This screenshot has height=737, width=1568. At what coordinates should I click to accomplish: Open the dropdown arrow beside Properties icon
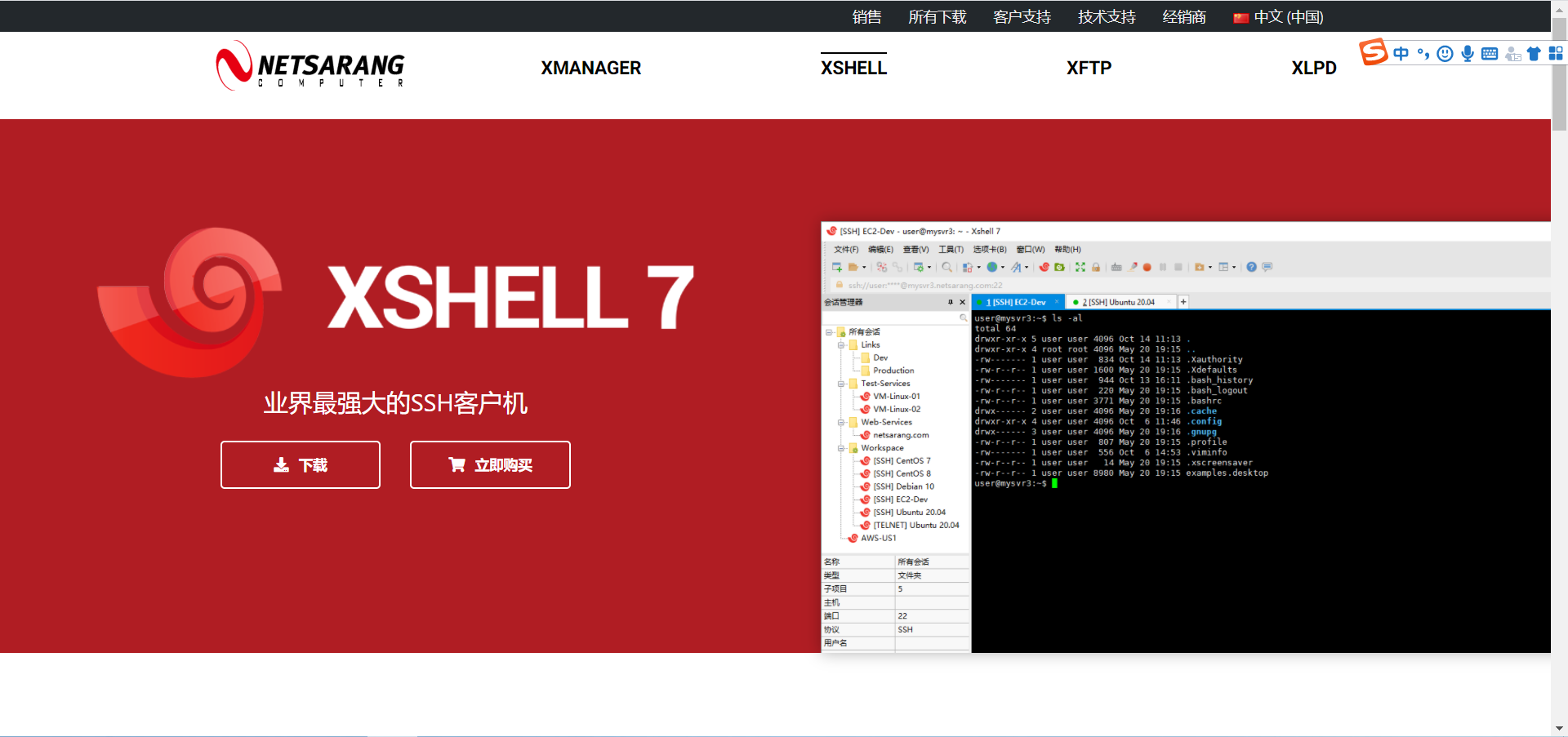tap(929, 267)
